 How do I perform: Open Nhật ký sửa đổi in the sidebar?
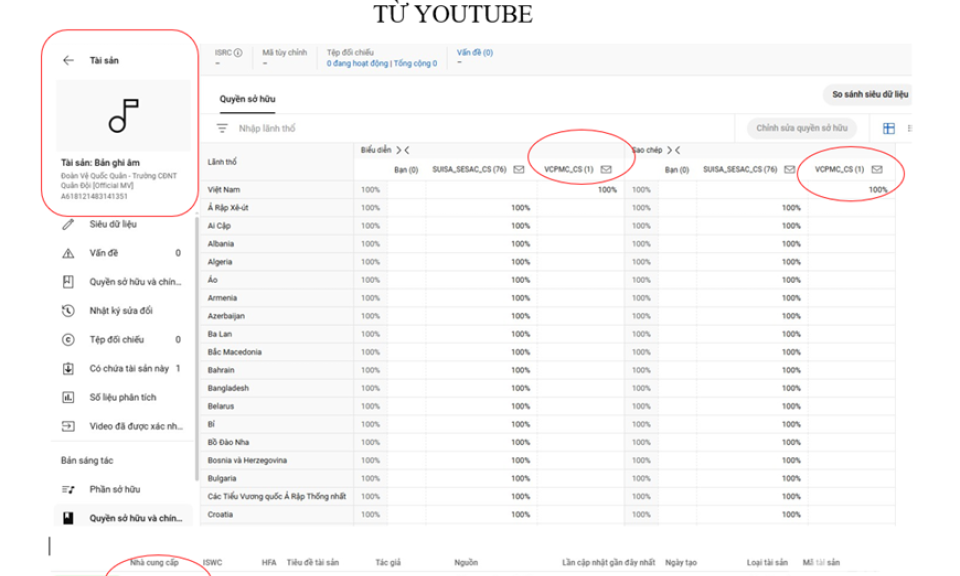point(122,310)
